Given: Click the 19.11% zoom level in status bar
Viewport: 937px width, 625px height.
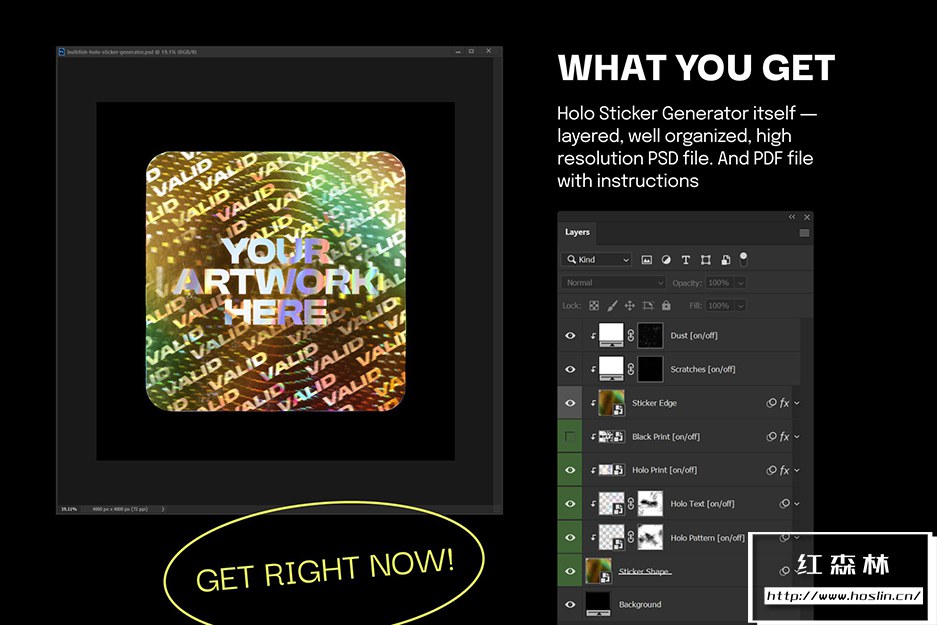Looking at the screenshot, I should pos(69,509).
